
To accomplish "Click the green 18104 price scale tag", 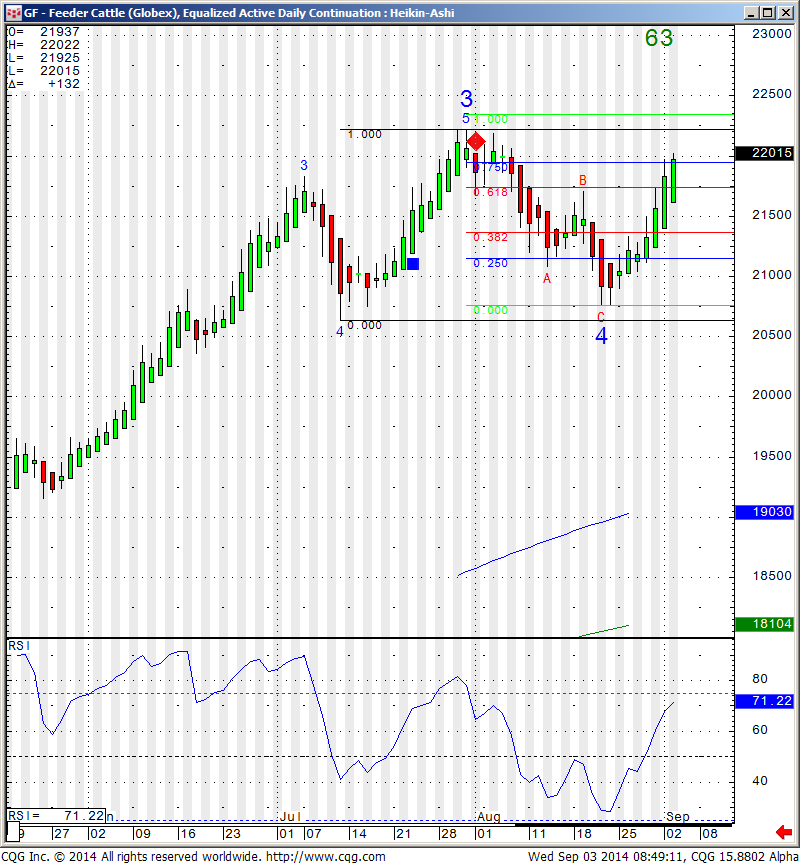I will (764, 624).
